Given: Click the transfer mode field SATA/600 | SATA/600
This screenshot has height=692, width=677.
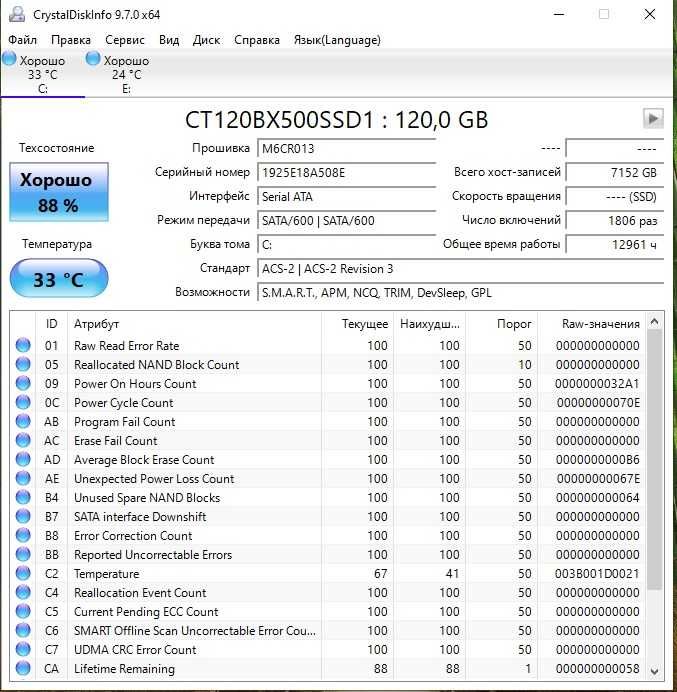Looking at the screenshot, I should click(x=346, y=220).
